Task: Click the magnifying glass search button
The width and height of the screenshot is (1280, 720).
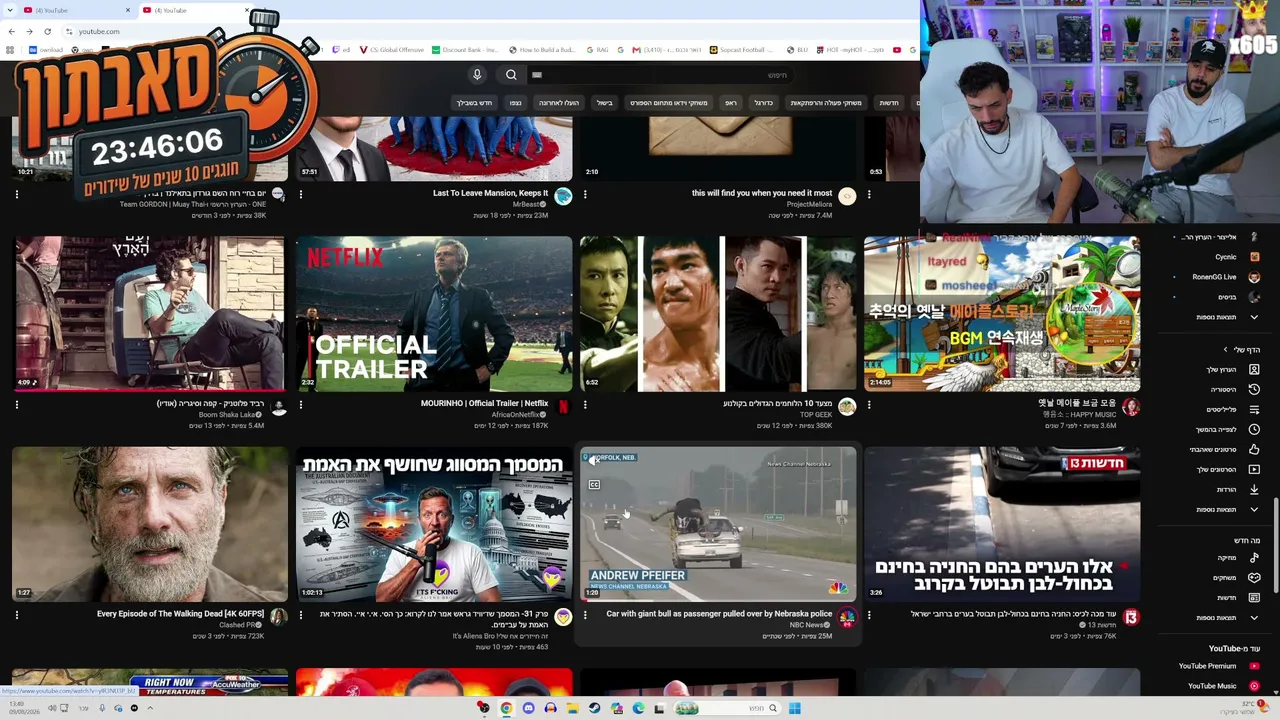Action: pyautogui.click(x=511, y=75)
